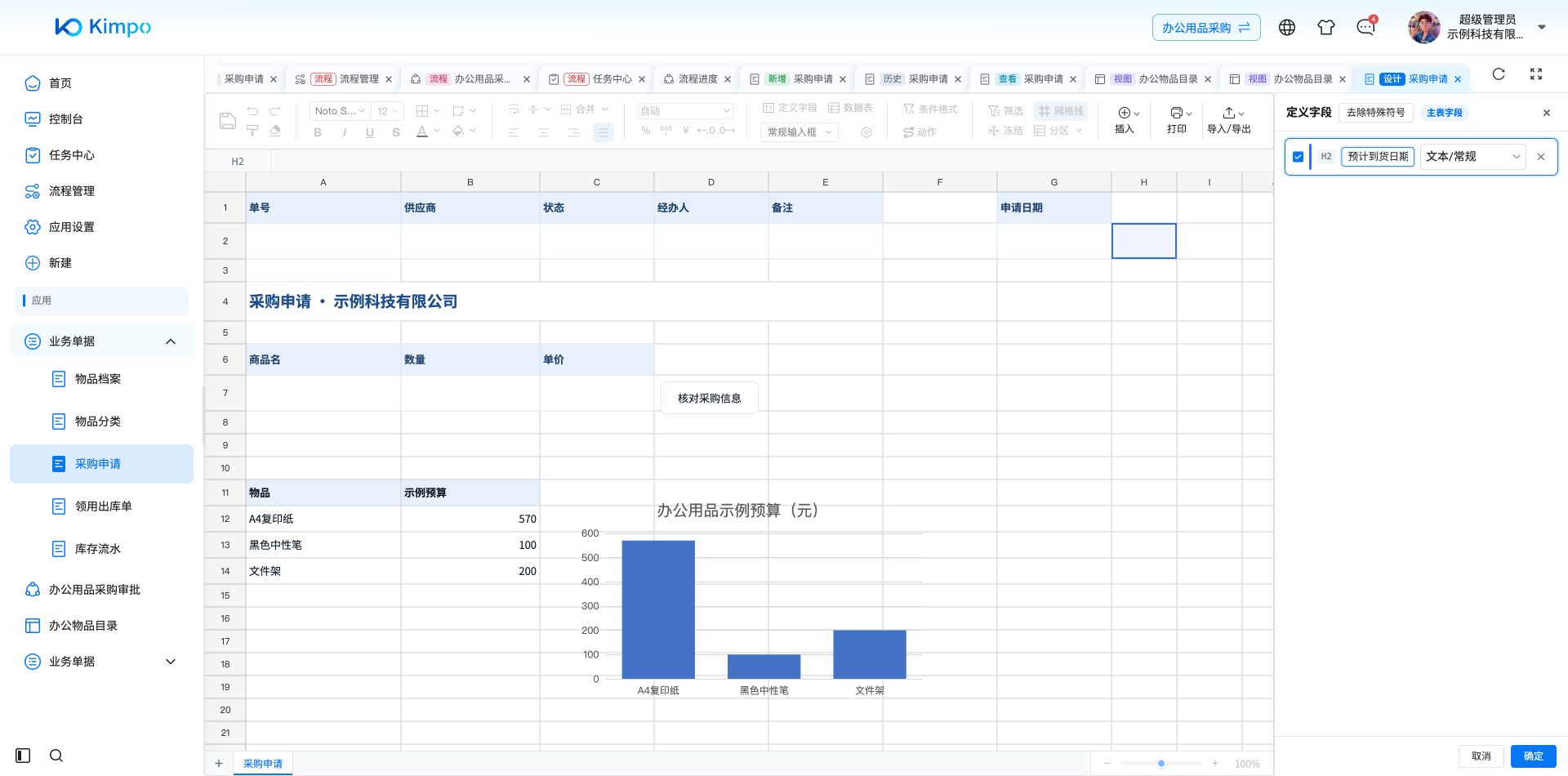Click the eraser clear-format icon

pyautogui.click(x=275, y=131)
